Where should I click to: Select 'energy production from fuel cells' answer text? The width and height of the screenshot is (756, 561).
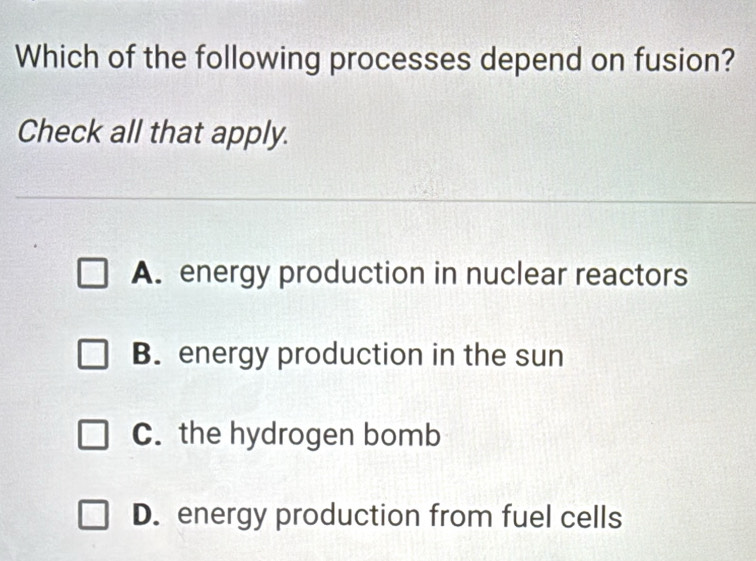400,516
